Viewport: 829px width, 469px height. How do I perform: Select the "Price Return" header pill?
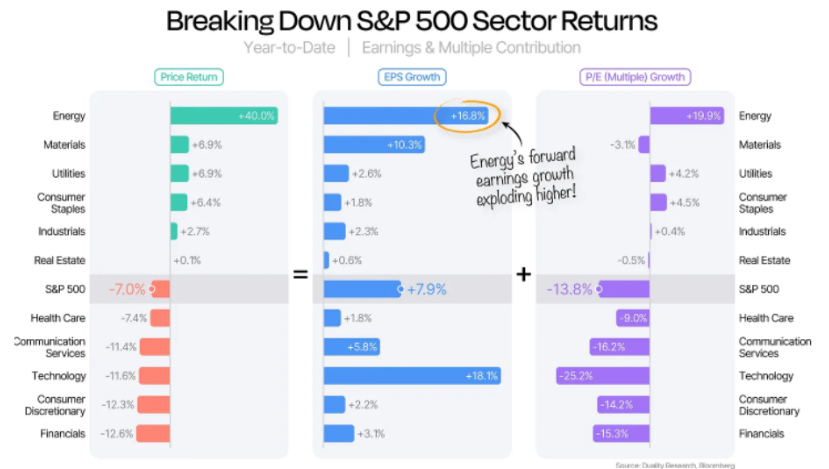[x=188, y=76]
